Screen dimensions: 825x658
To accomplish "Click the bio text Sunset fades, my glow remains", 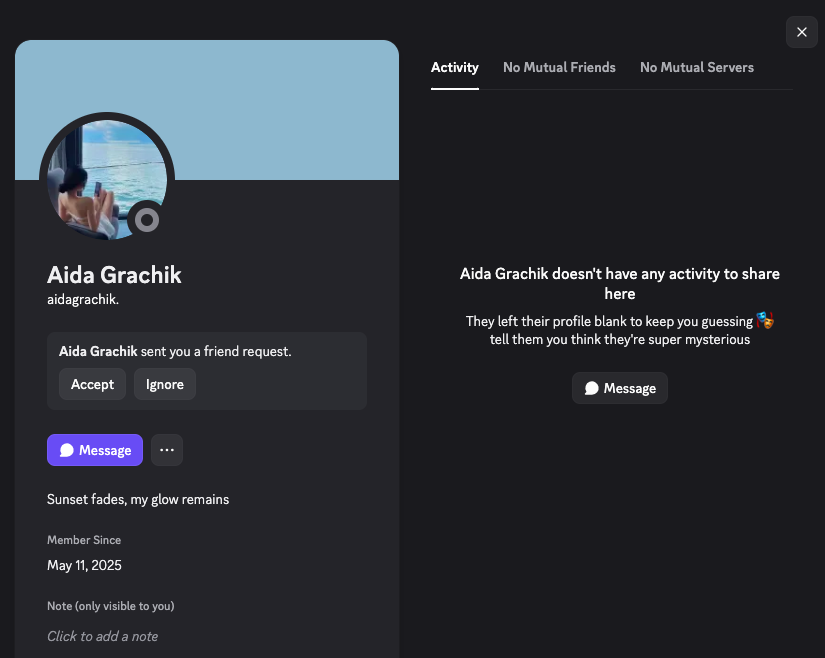I will click(x=138, y=499).
